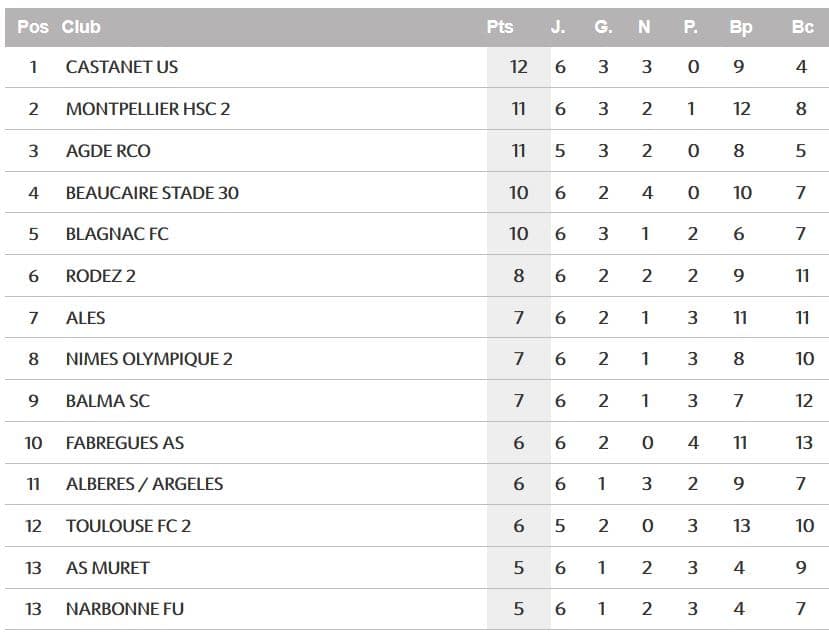
Task: Select RODEZ 2 in the standings
Action: (x=100, y=276)
